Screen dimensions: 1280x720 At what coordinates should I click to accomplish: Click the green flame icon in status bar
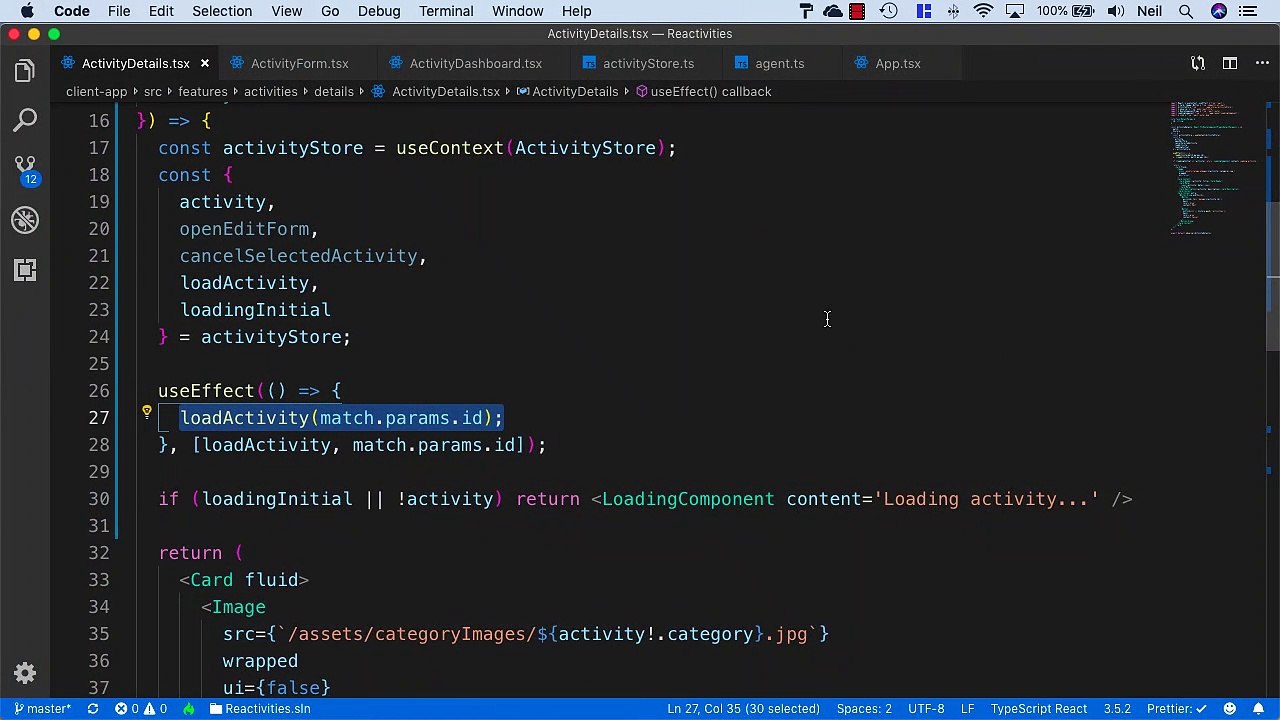[x=188, y=708]
